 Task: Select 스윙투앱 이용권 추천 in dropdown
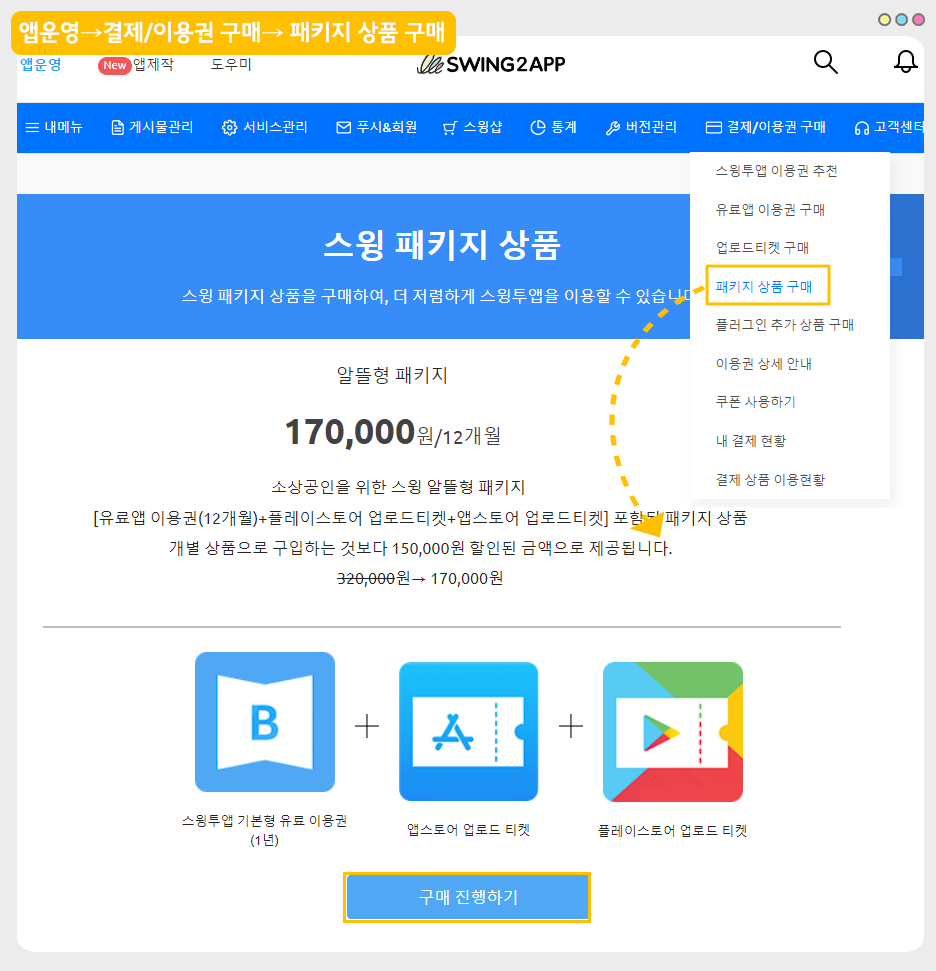(x=777, y=171)
